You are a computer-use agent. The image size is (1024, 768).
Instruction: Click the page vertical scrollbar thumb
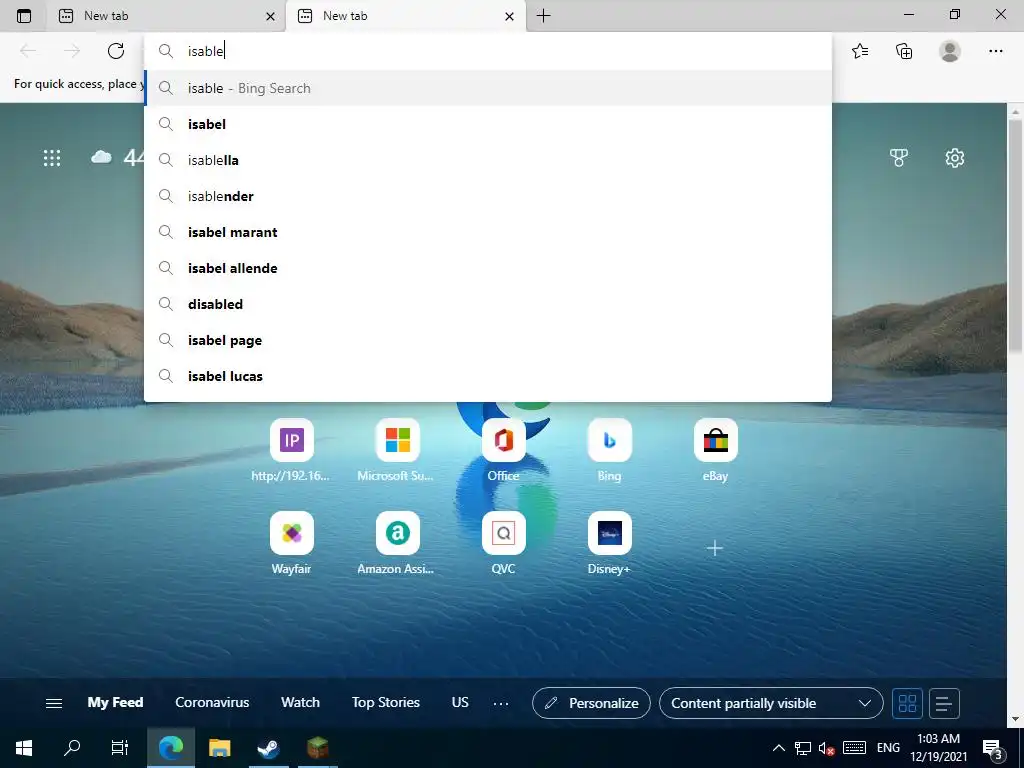tap(1016, 236)
